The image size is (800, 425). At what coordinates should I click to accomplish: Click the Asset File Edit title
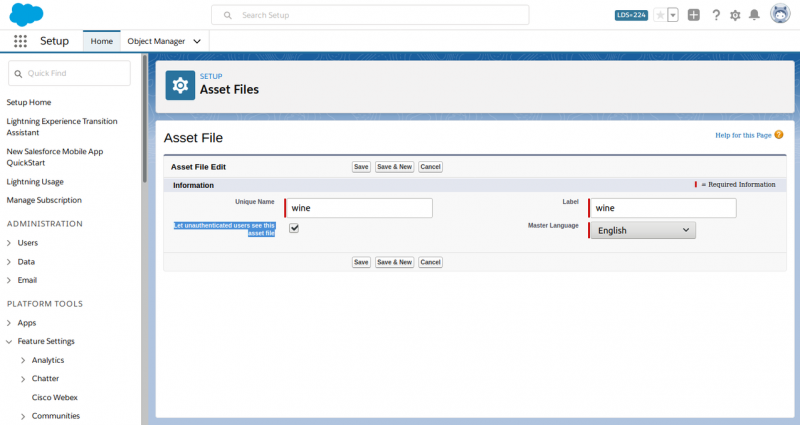point(198,167)
